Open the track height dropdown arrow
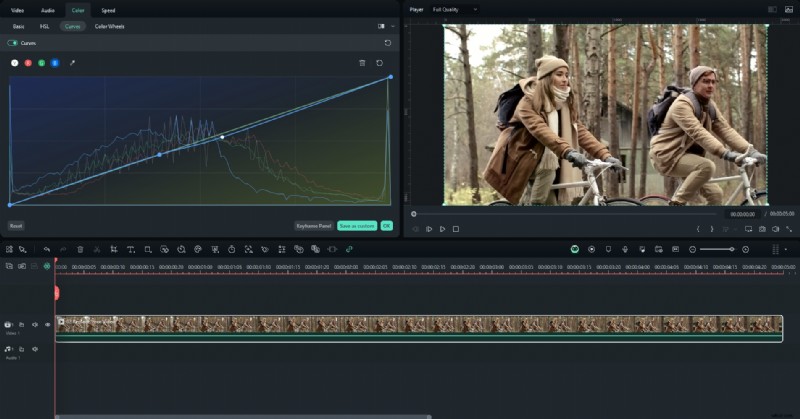 786,249
